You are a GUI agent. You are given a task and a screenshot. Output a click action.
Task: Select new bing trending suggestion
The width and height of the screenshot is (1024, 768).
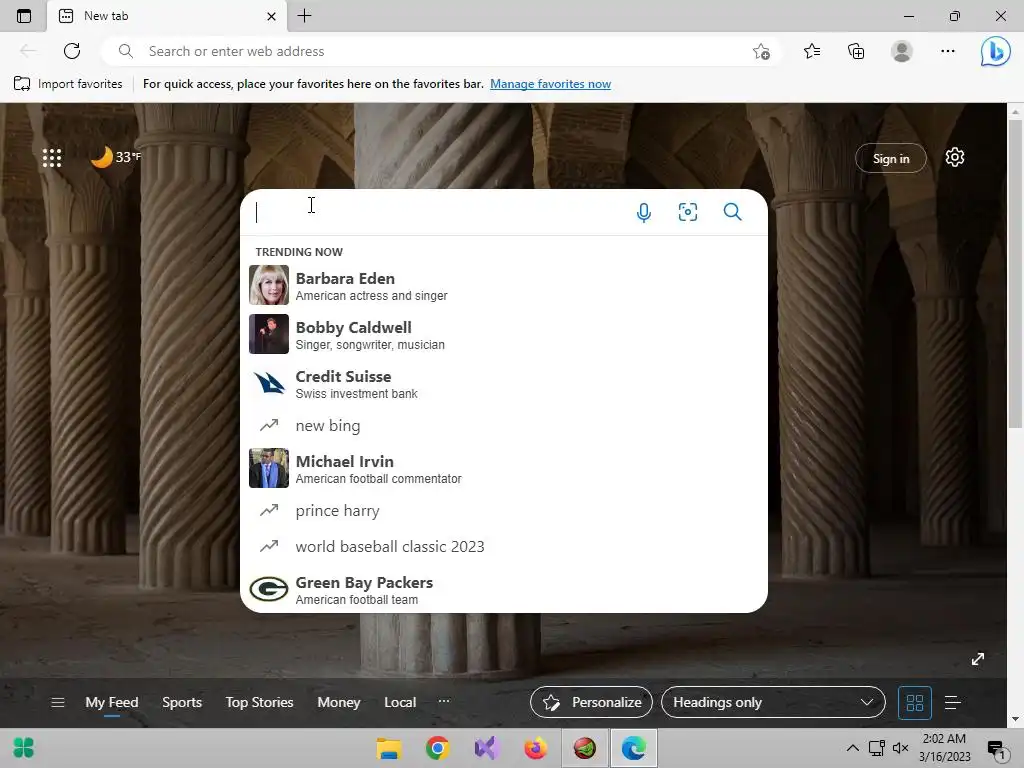pos(504,426)
